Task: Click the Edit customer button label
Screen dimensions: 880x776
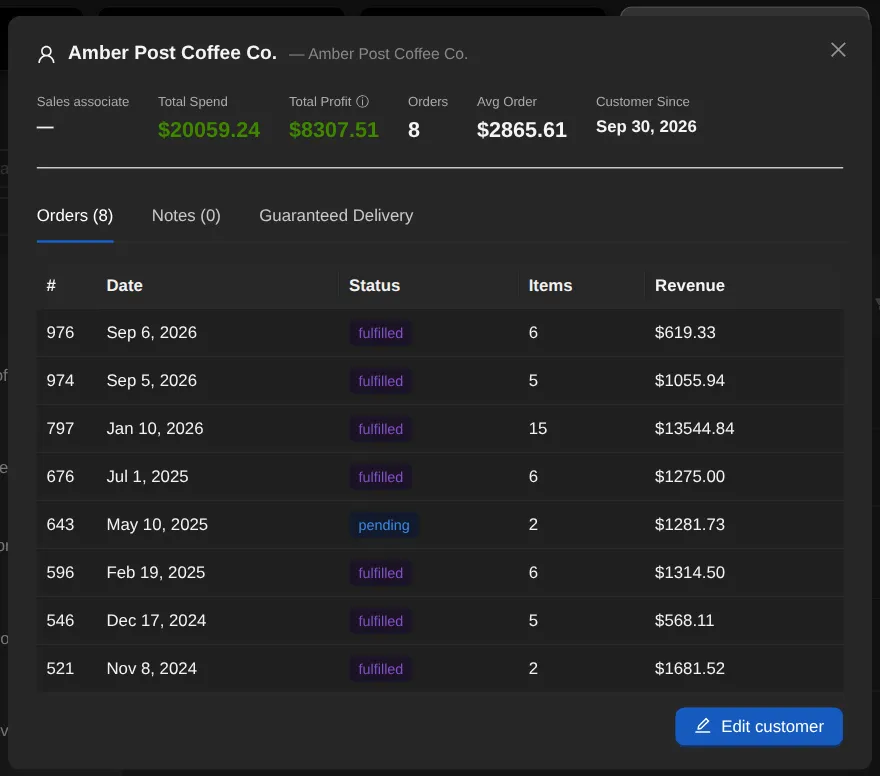Action: [772, 727]
